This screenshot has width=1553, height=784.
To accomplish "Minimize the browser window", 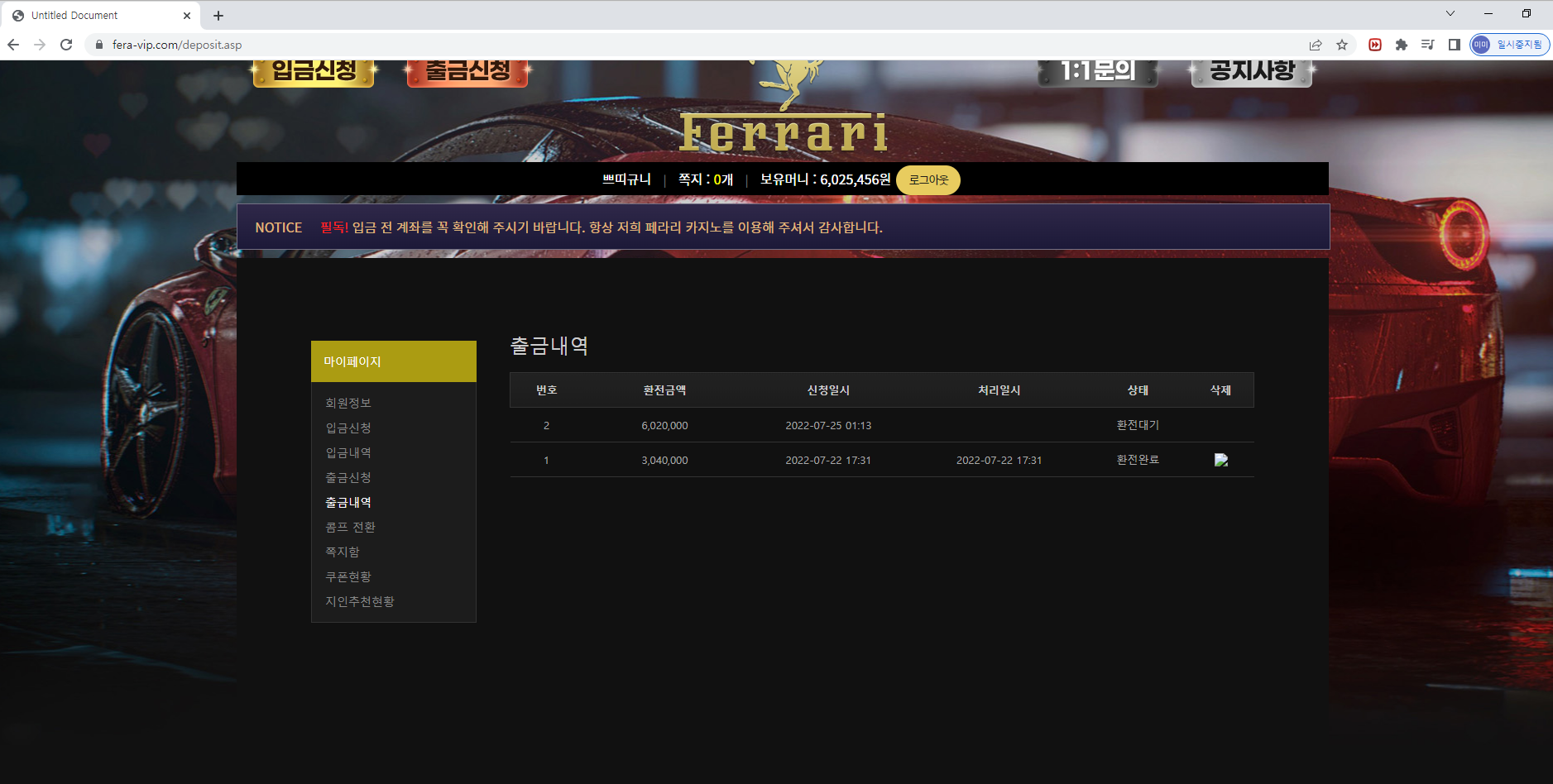I will pyautogui.click(x=1488, y=14).
